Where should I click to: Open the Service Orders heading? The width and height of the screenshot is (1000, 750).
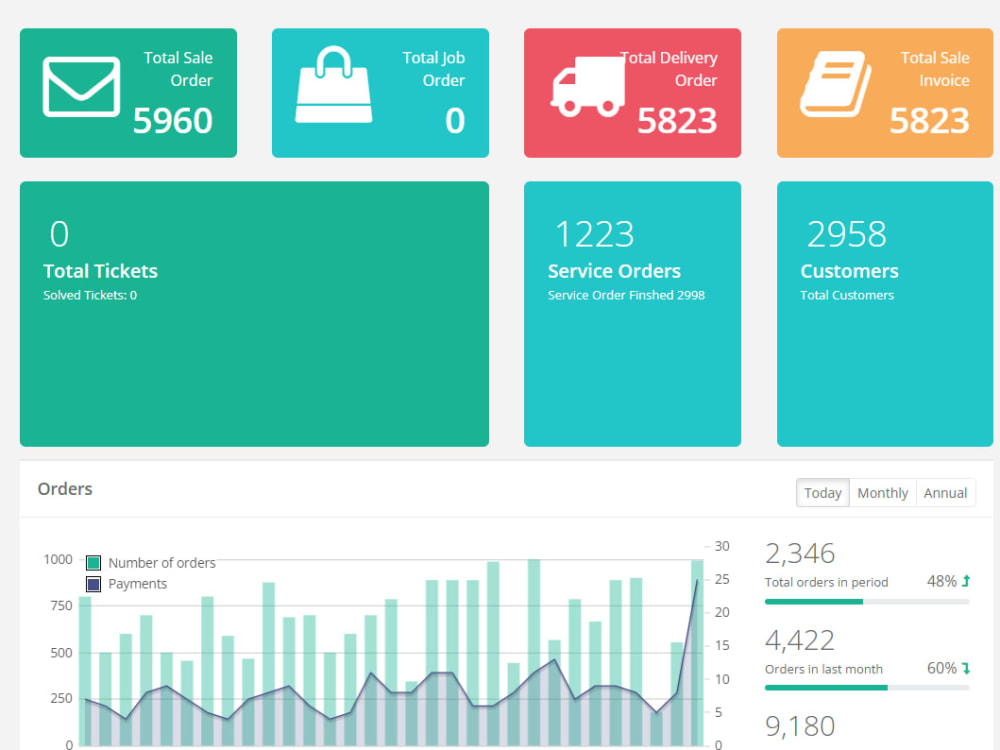[614, 271]
